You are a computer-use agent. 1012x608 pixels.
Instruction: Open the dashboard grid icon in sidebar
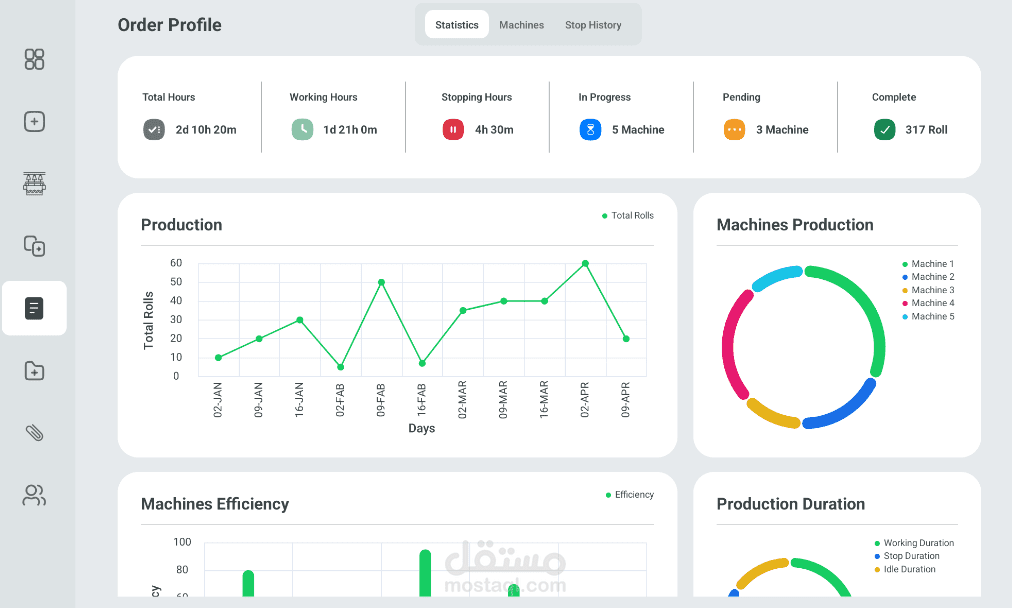coord(34,59)
